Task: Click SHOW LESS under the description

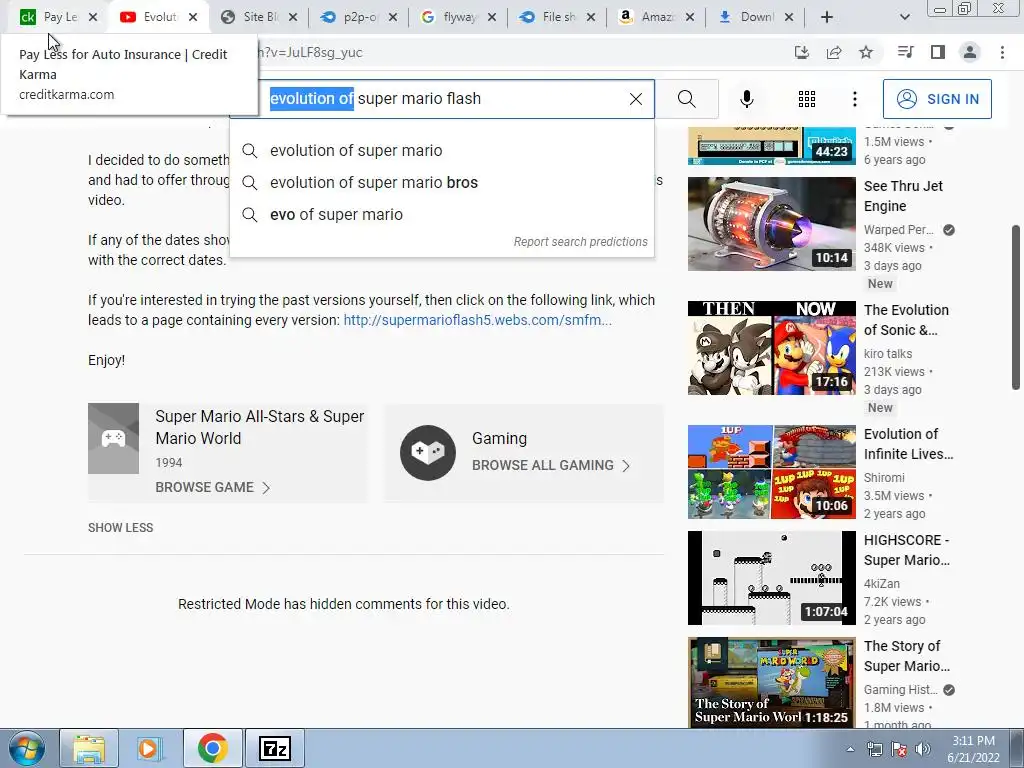Action: [120, 528]
